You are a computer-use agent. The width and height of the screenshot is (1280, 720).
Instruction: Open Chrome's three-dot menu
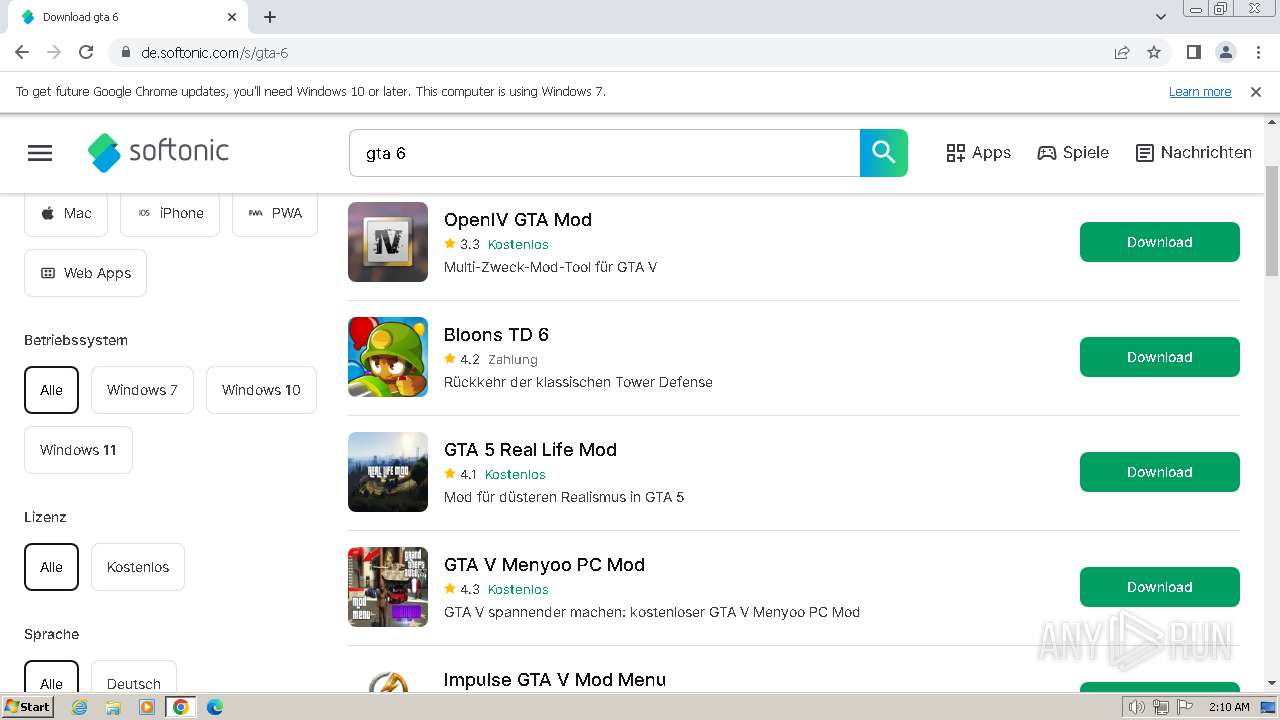pos(1257,52)
